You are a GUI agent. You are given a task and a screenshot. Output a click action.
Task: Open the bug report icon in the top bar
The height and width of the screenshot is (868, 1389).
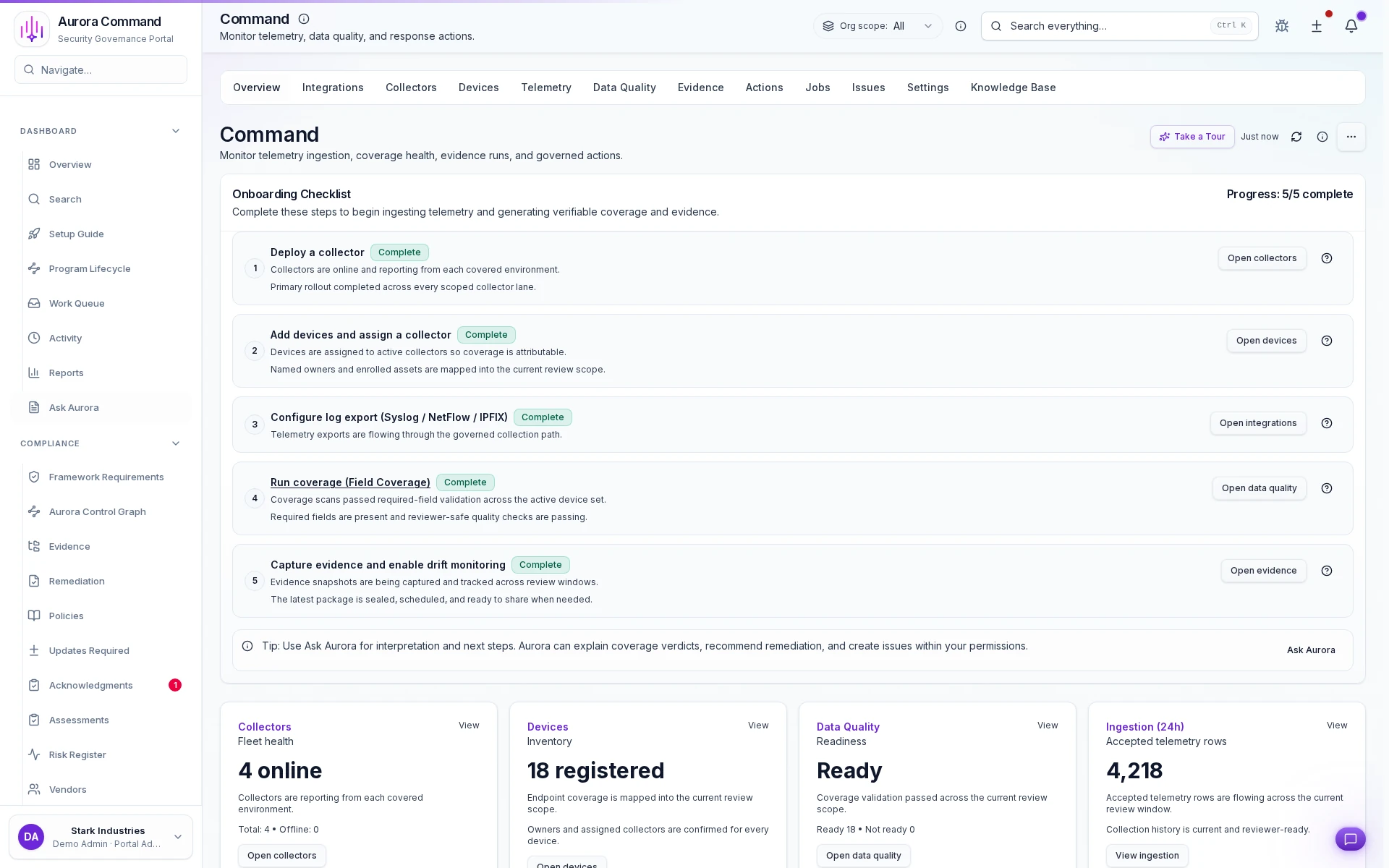tap(1281, 26)
